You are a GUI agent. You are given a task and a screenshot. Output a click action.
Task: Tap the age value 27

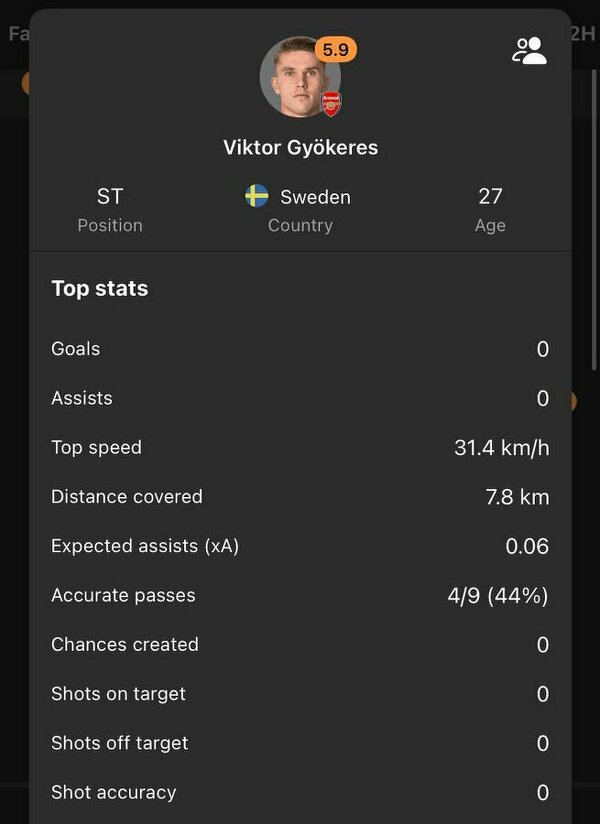click(x=490, y=197)
